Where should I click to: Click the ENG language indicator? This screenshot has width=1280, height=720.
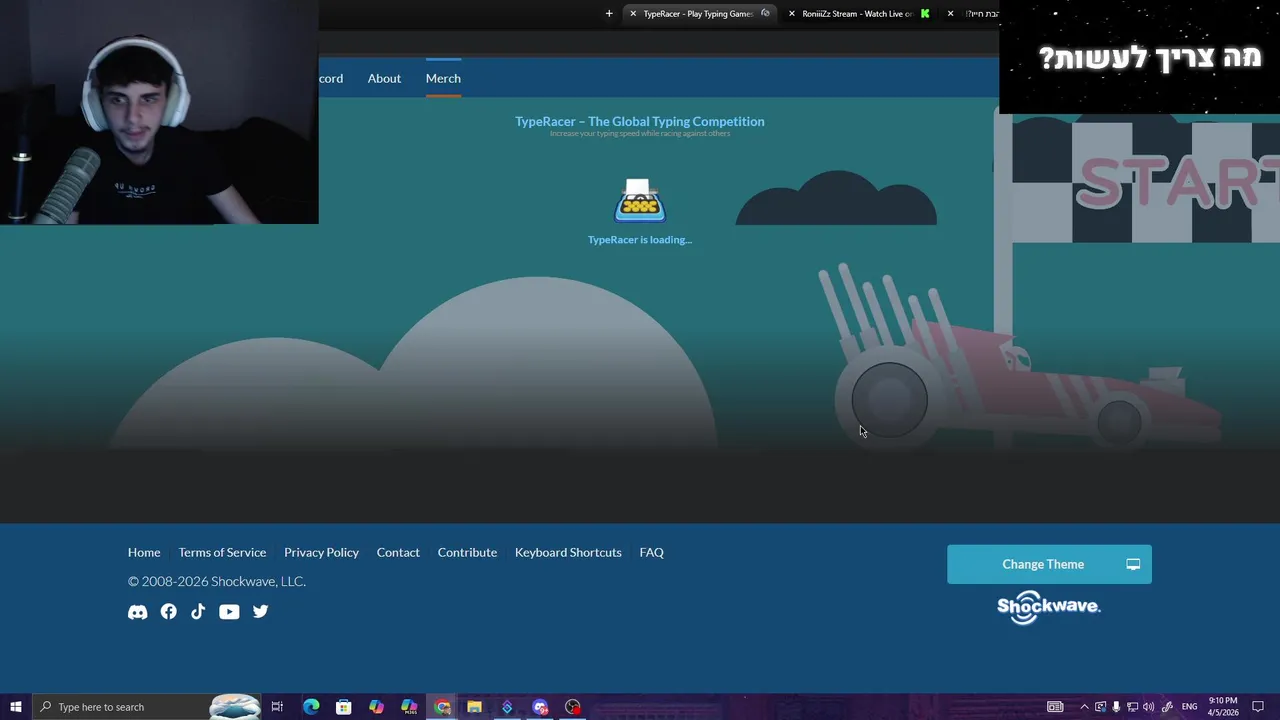pyautogui.click(x=1189, y=707)
